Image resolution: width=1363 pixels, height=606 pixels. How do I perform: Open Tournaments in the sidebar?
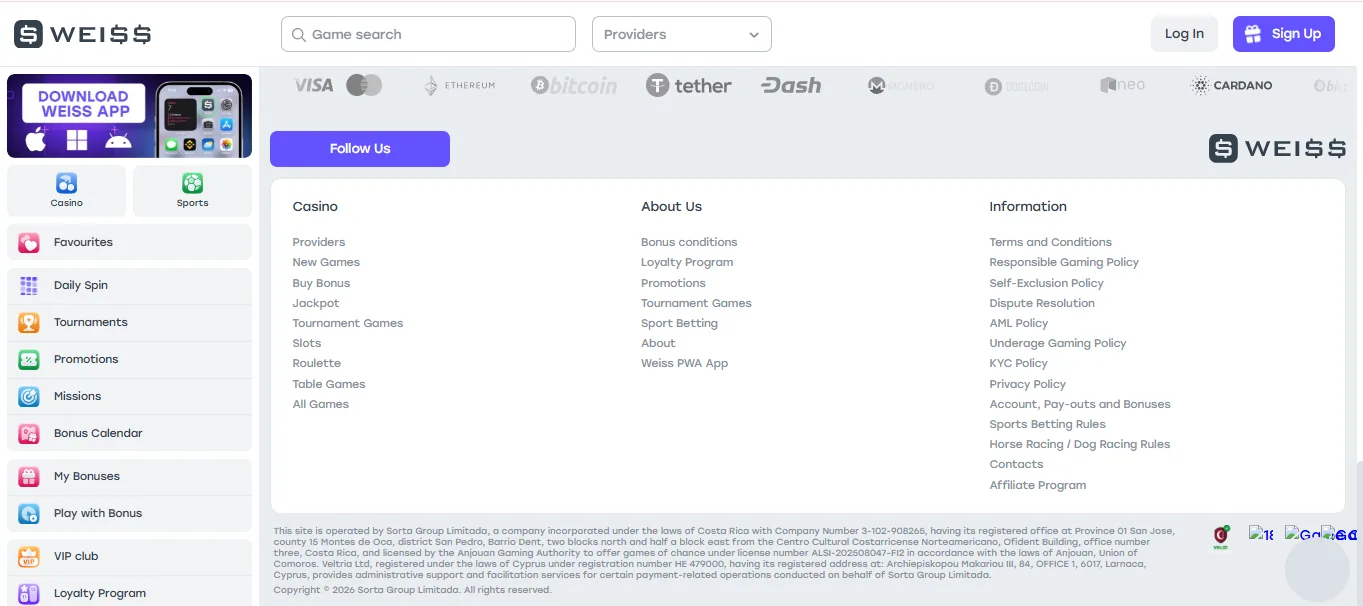coord(129,322)
